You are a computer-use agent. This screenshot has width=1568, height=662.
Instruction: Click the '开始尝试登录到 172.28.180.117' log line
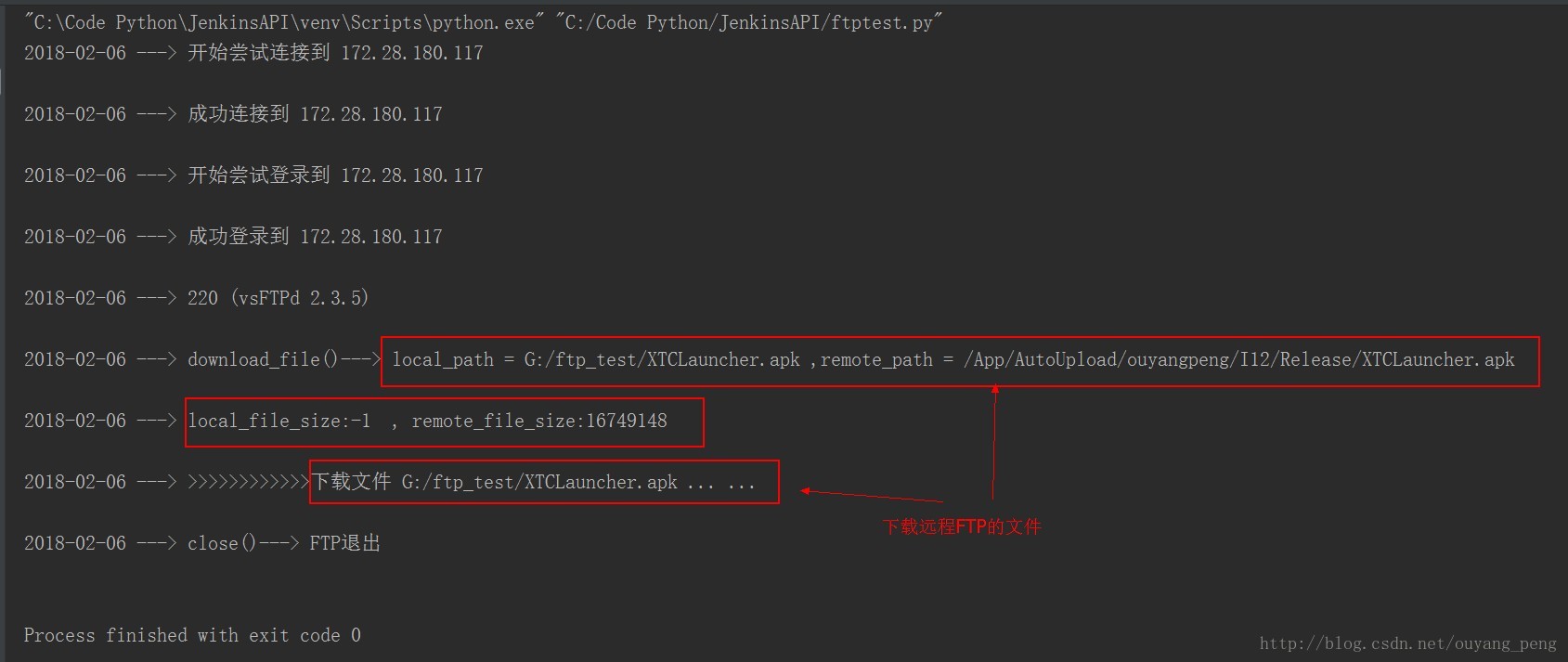click(x=335, y=175)
